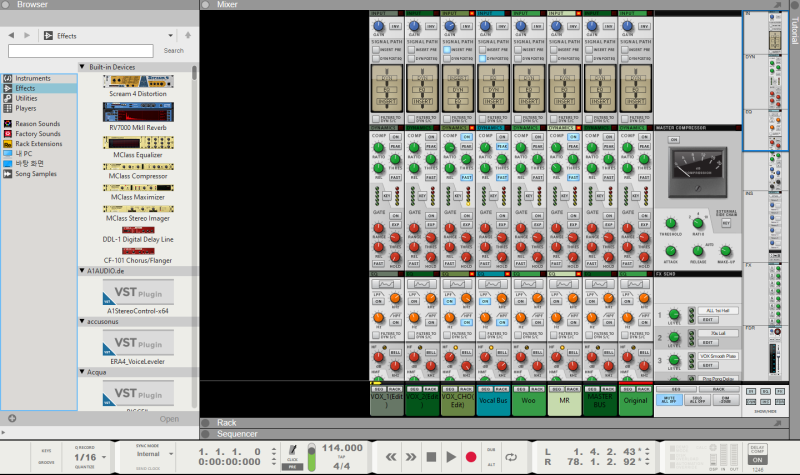Expand the Sequencer panel
This screenshot has height=475, width=800.
(x=206, y=434)
